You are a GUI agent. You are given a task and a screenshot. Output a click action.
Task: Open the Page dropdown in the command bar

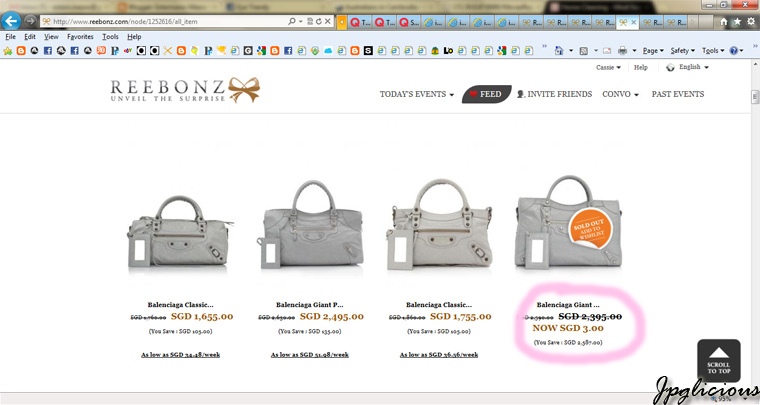tap(653, 51)
